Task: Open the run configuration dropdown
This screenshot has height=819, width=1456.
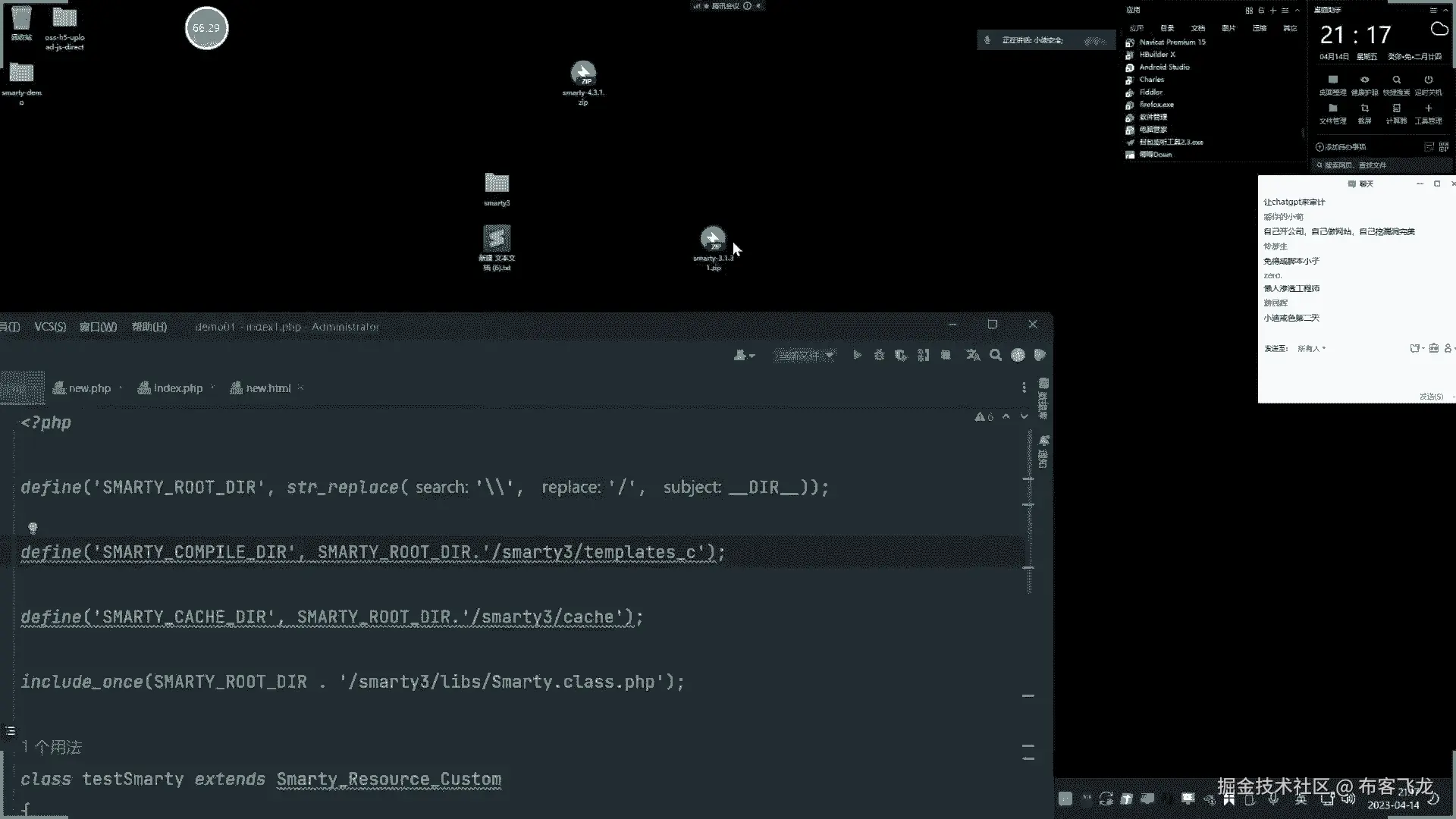Action: tap(804, 355)
